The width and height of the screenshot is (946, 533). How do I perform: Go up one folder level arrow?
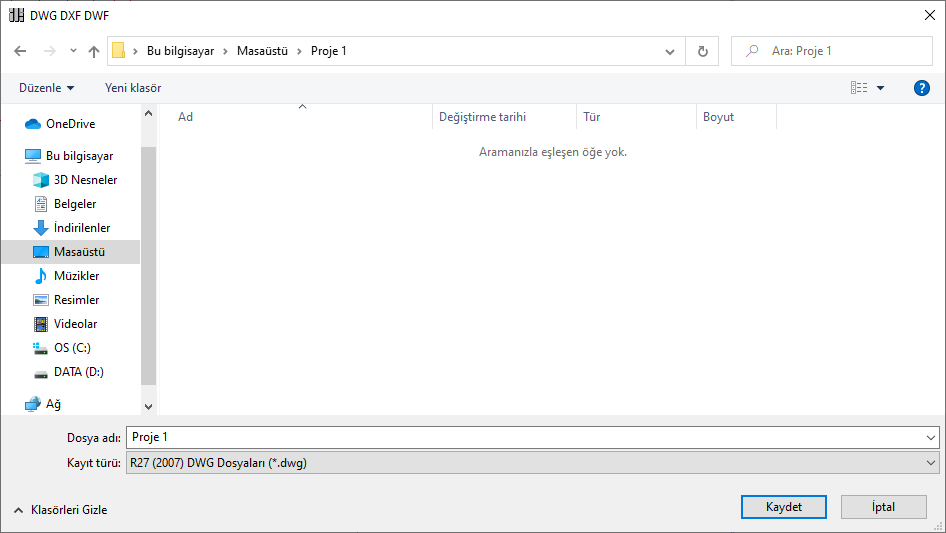click(94, 51)
